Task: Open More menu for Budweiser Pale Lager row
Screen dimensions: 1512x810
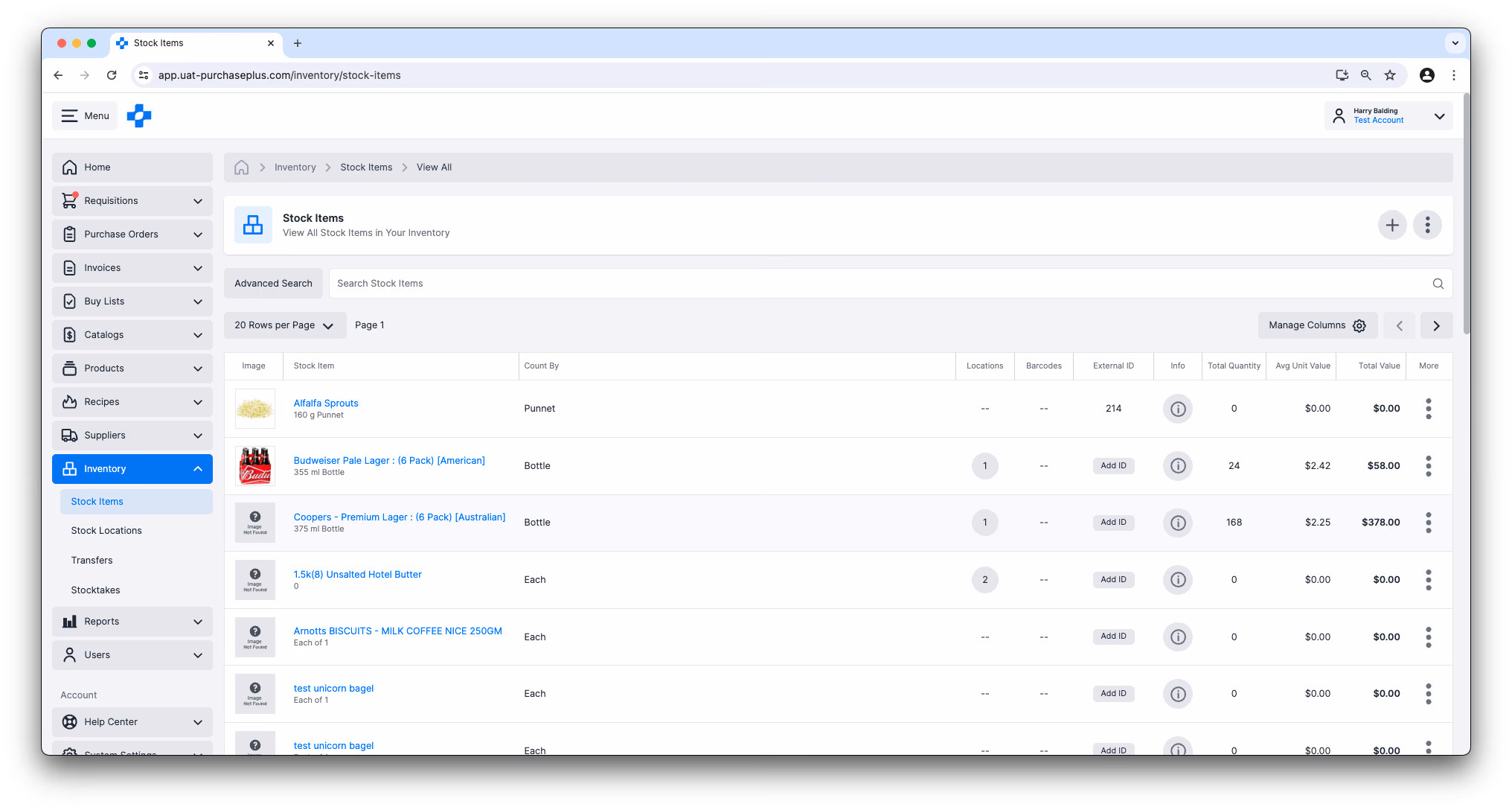Action: tap(1428, 466)
